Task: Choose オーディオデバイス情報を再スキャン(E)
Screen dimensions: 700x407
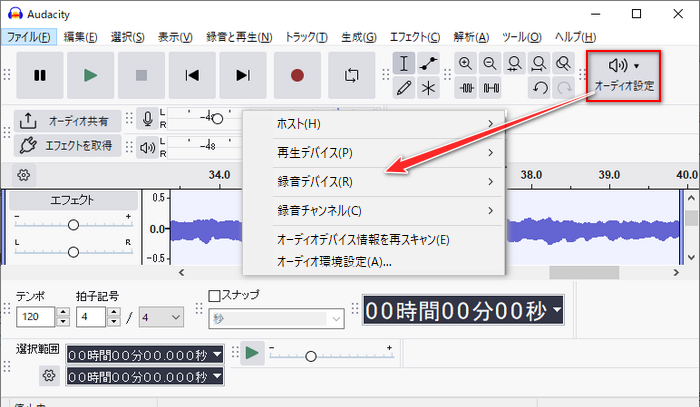Action: point(374,240)
